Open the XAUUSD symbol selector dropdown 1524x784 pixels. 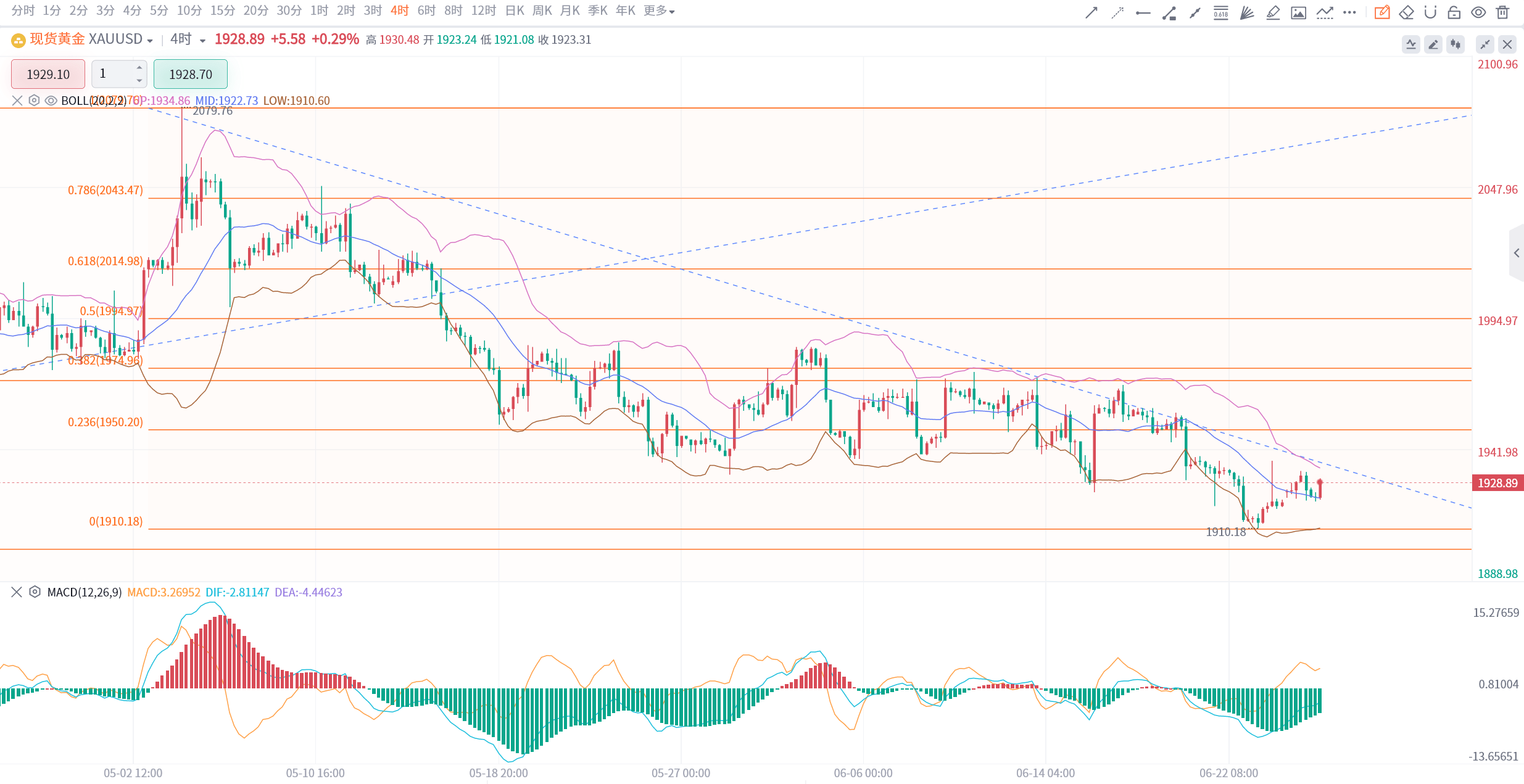click(x=150, y=40)
